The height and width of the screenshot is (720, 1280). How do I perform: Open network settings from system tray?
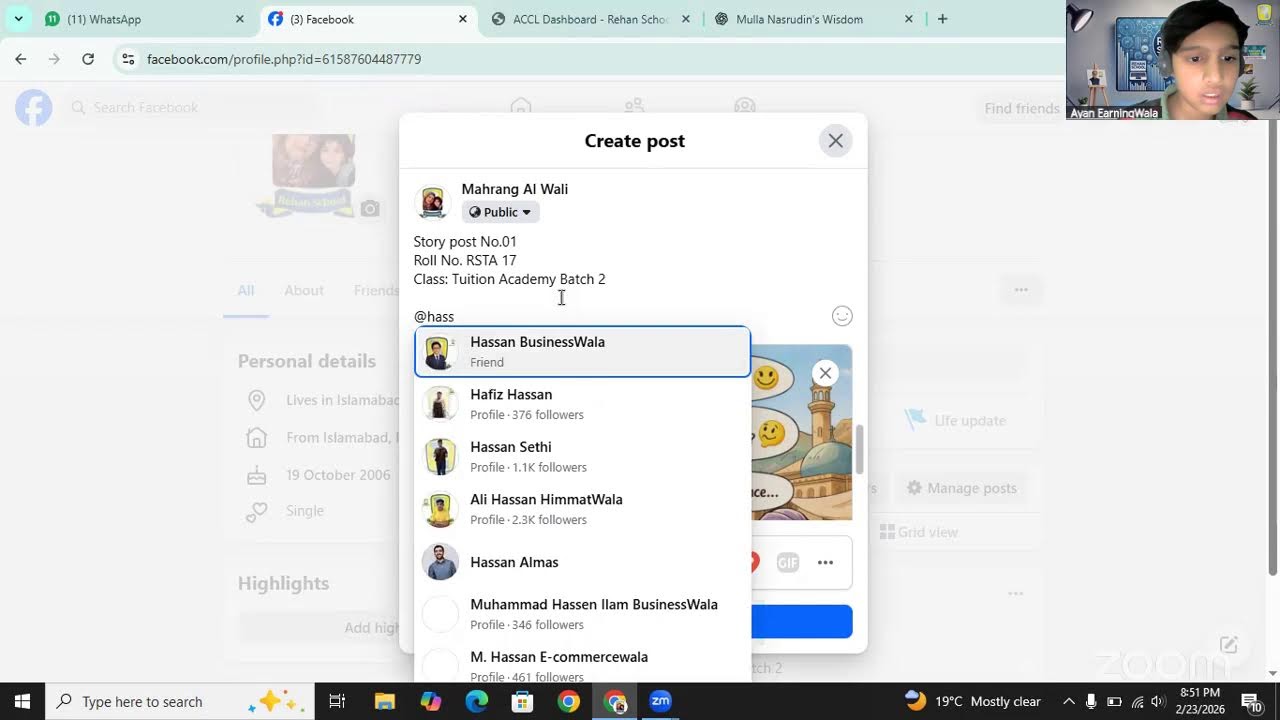[x=1136, y=701]
